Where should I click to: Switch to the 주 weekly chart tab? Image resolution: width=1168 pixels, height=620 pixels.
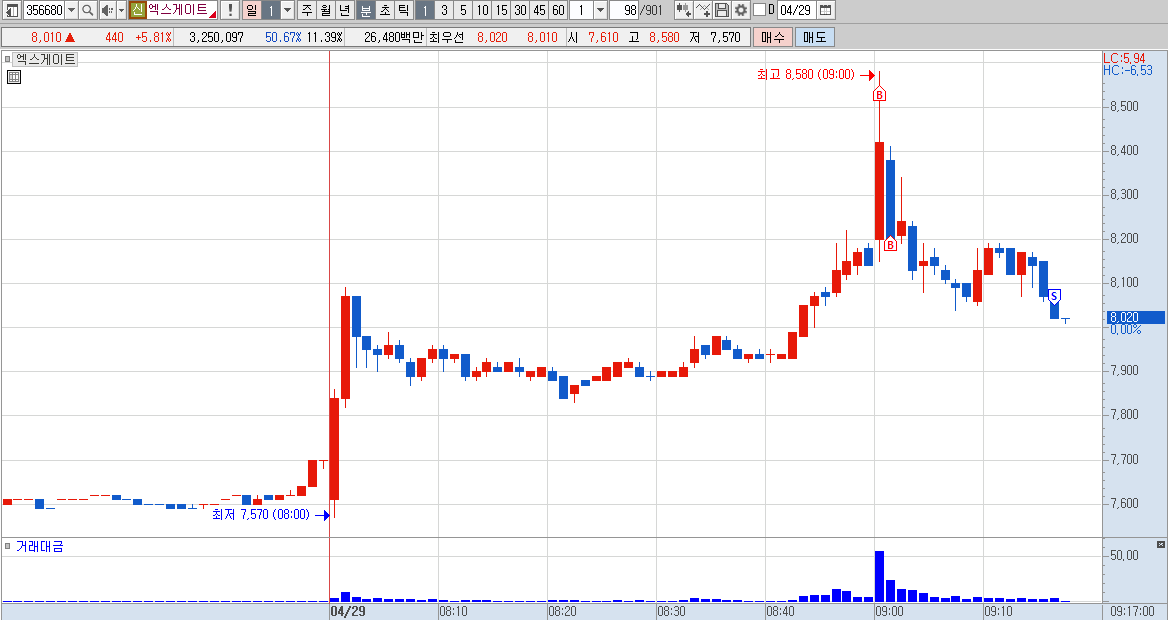[307, 10]
